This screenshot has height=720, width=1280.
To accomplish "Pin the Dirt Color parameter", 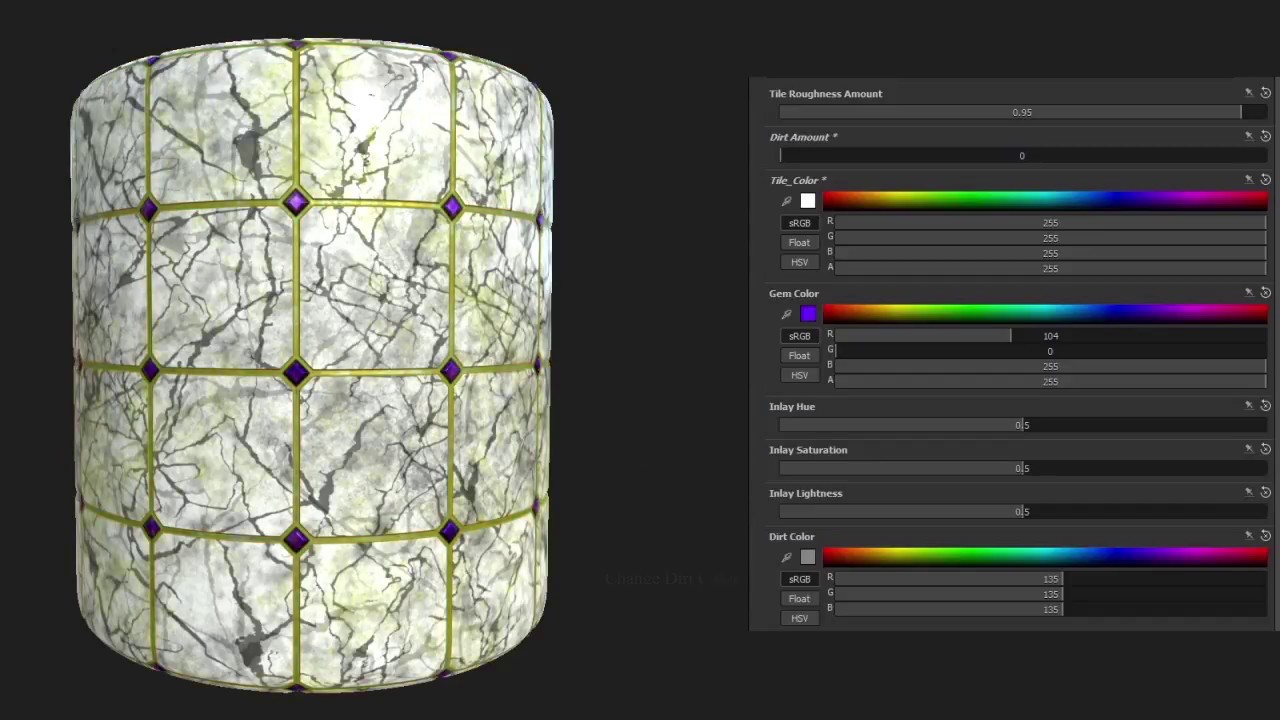I will 1248,536.
